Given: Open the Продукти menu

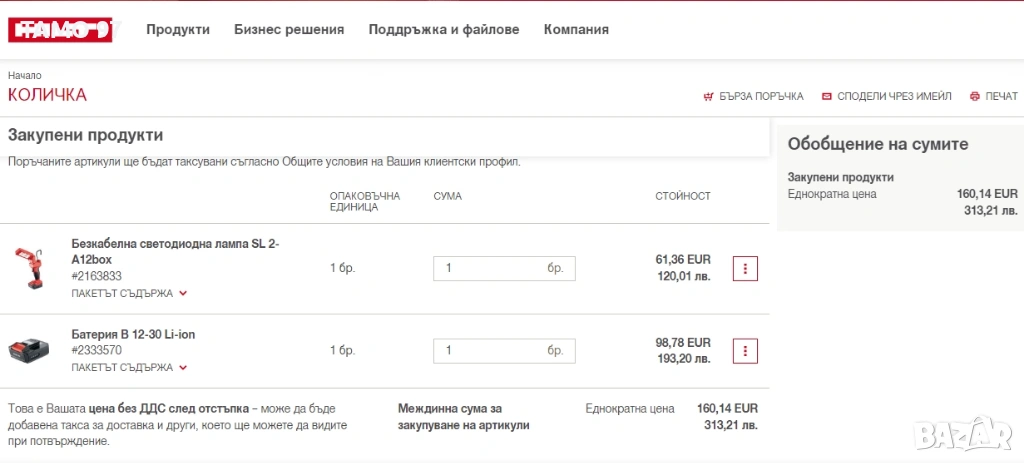Looking at the screenshot, I should [178, 30].
